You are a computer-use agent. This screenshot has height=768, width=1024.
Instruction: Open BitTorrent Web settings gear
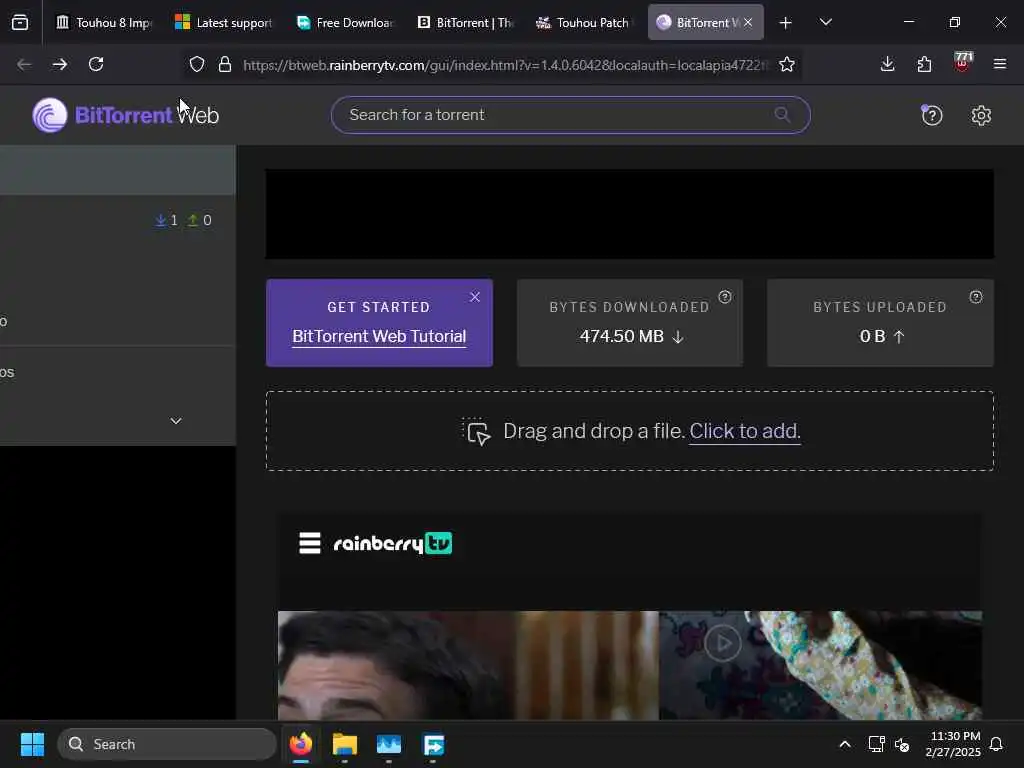[x=981, y=116]
